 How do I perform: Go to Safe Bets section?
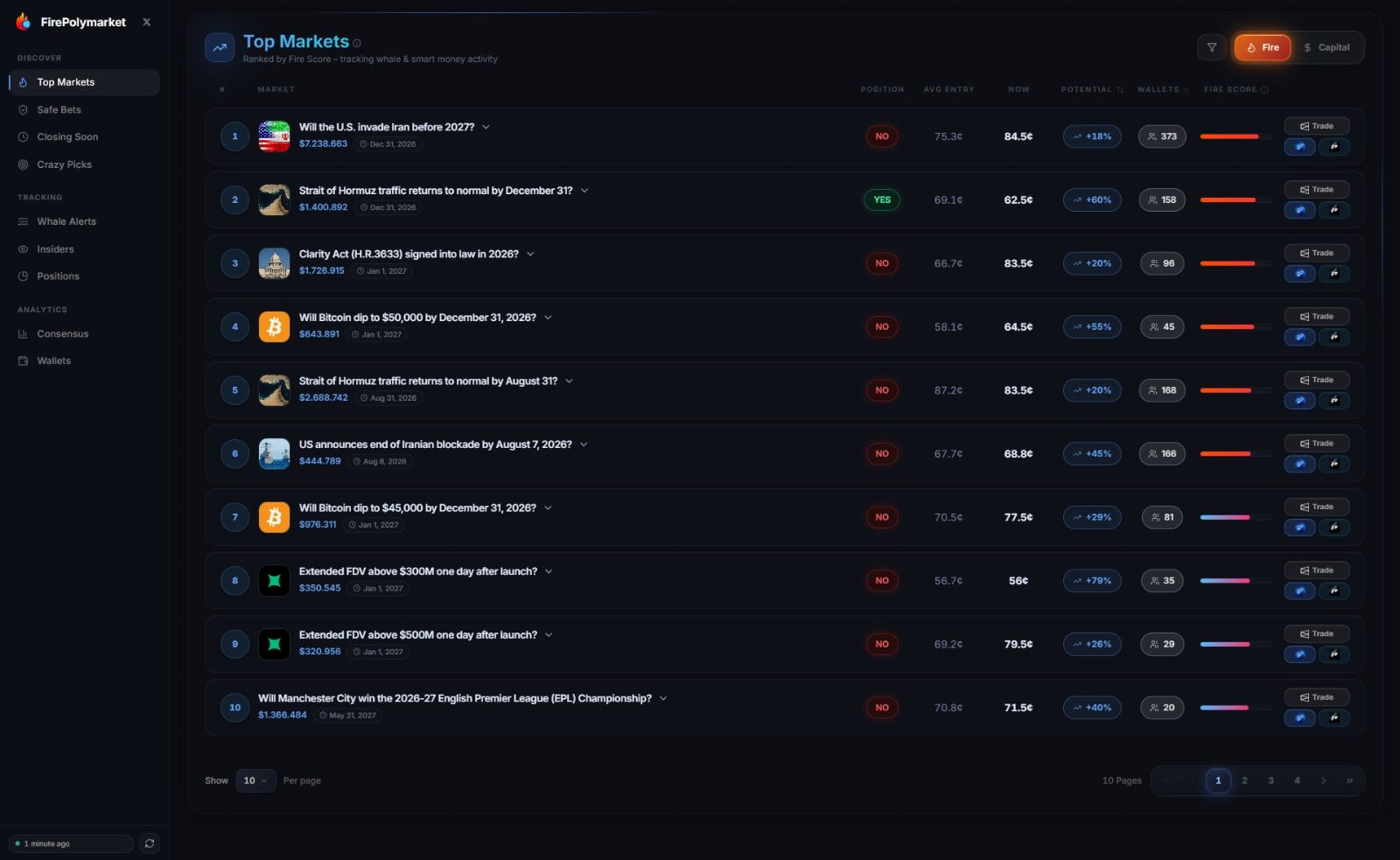pos(59,109)
